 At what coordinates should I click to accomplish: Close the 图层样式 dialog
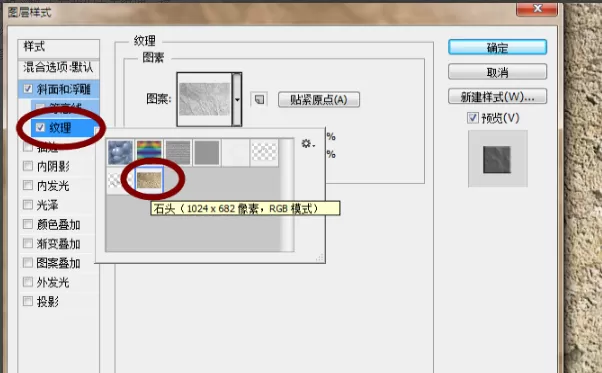pos(537,9)
